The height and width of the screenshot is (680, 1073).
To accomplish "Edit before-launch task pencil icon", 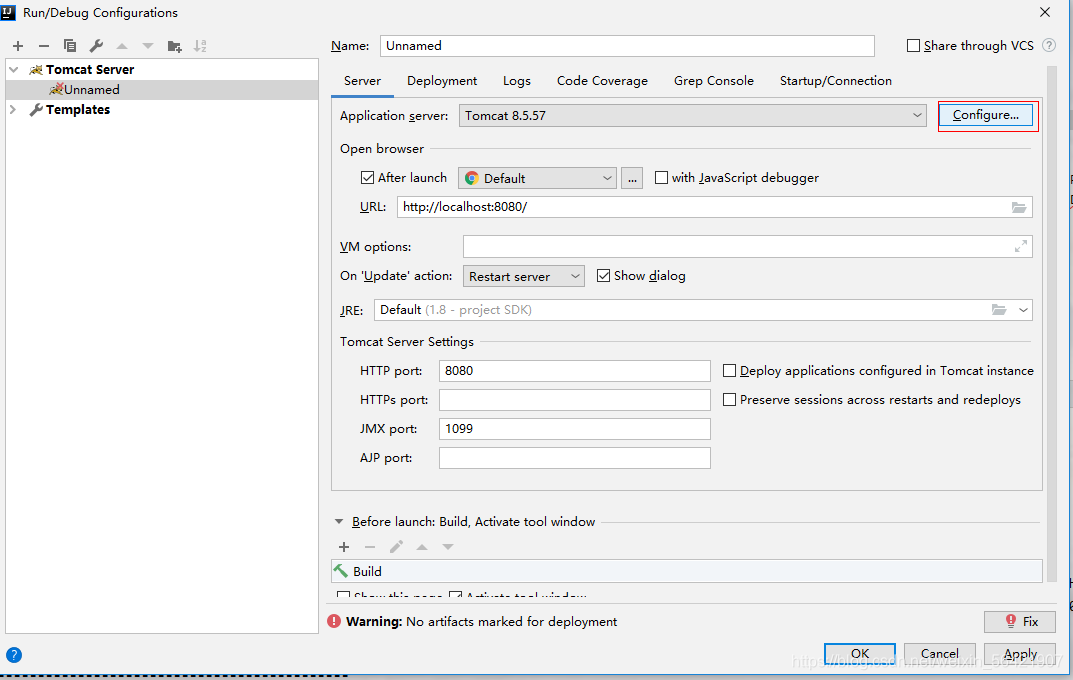I will coord(396,547).
